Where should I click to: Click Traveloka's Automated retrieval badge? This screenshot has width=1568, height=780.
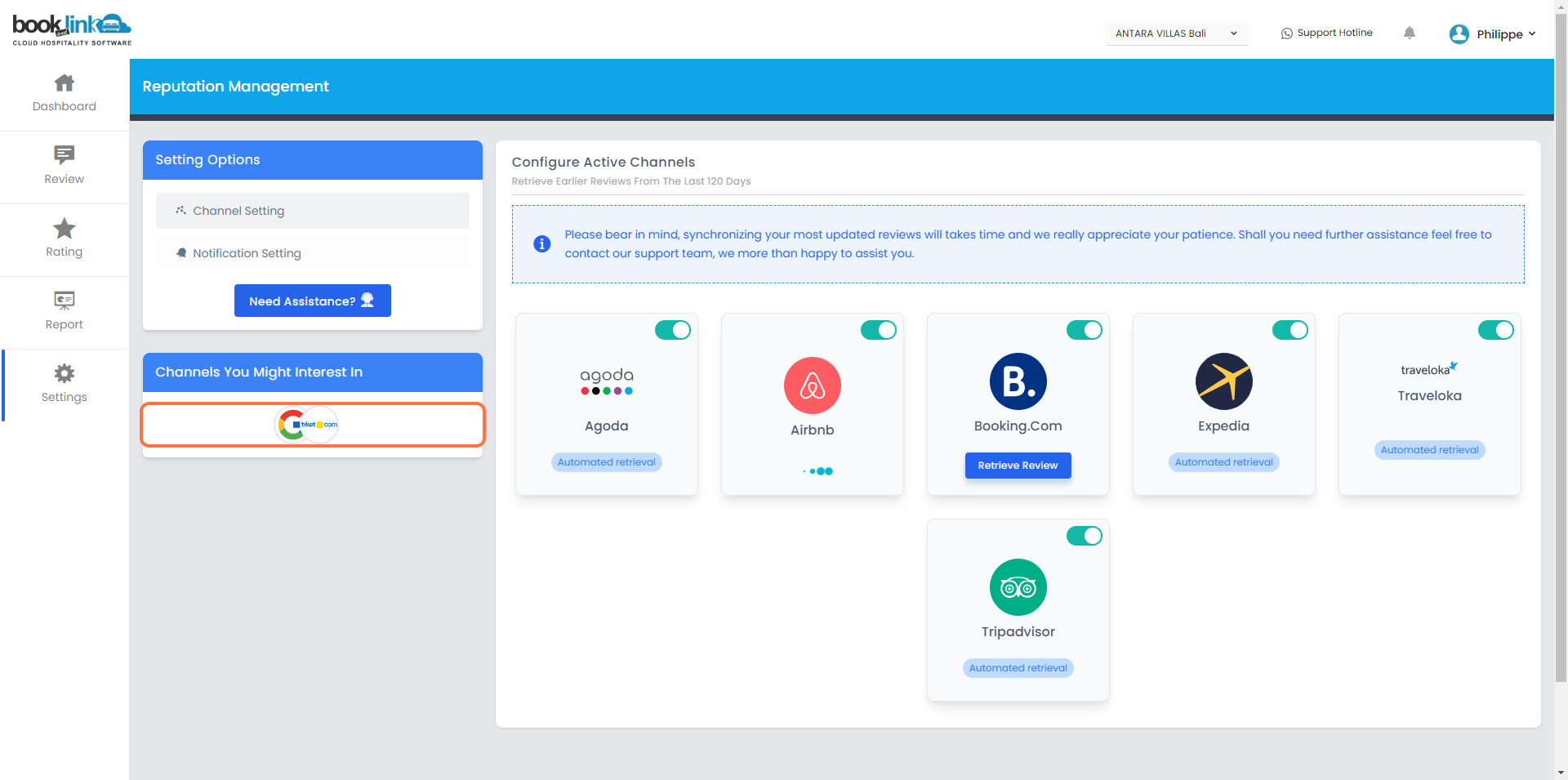(x=1430, y=450)
